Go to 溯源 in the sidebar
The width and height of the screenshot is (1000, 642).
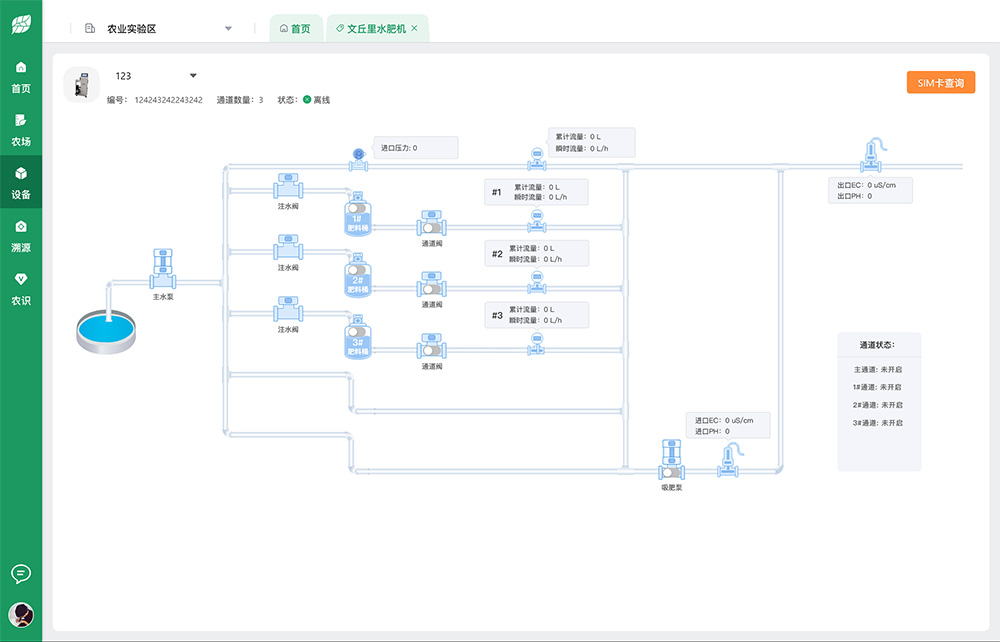pyautogui.click(x=21, y=234)
